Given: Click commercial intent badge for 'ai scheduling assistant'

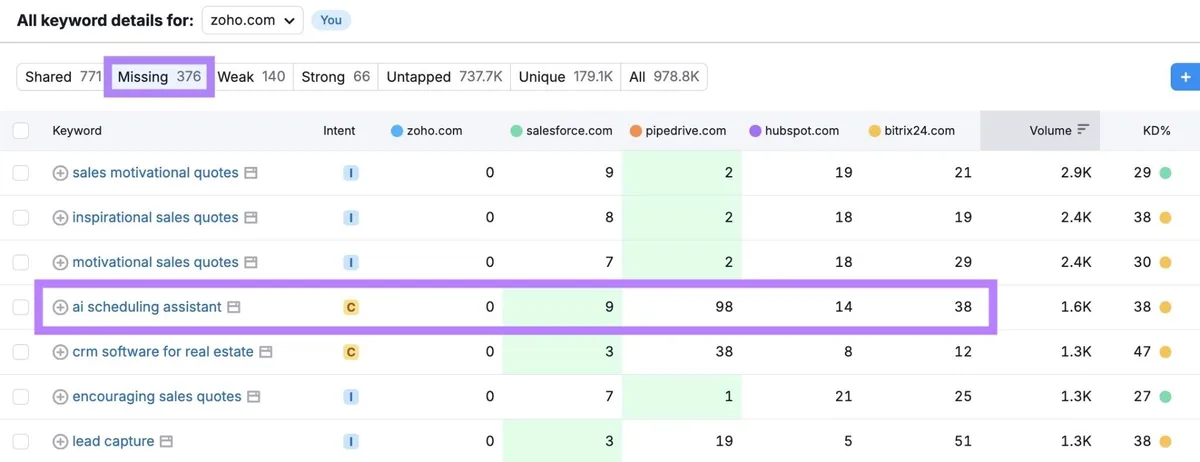Looking at the screenshot, I should click(351, 307).
